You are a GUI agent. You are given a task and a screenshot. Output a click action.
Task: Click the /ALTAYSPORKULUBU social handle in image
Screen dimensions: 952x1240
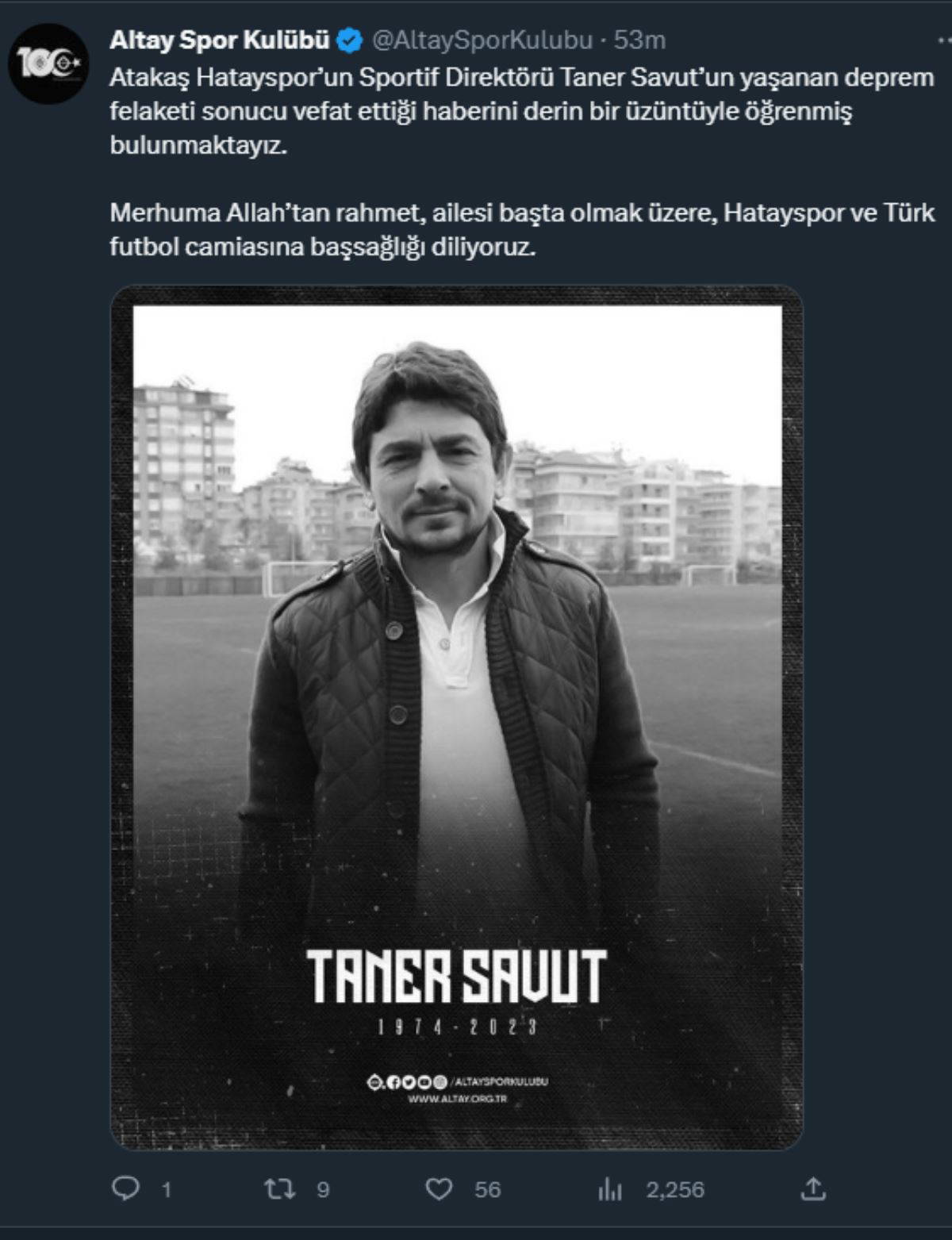coord(498,1081)
